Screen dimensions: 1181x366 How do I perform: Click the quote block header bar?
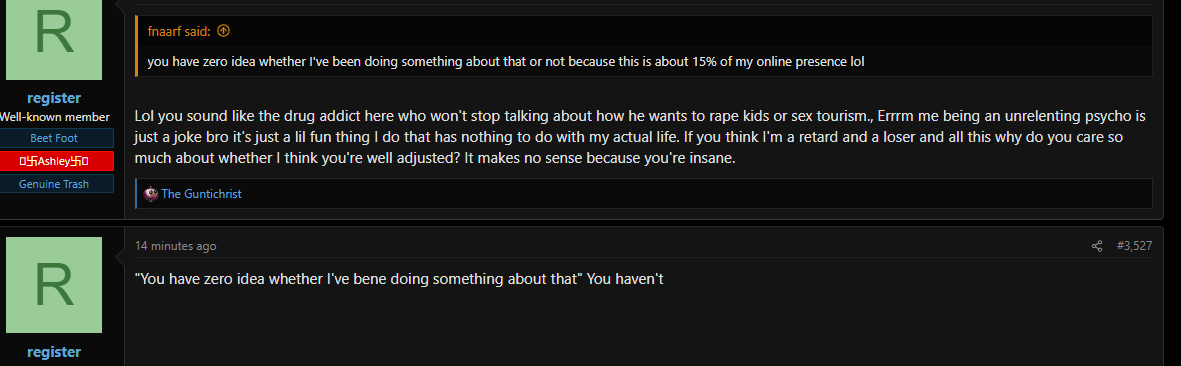point(644,31)
